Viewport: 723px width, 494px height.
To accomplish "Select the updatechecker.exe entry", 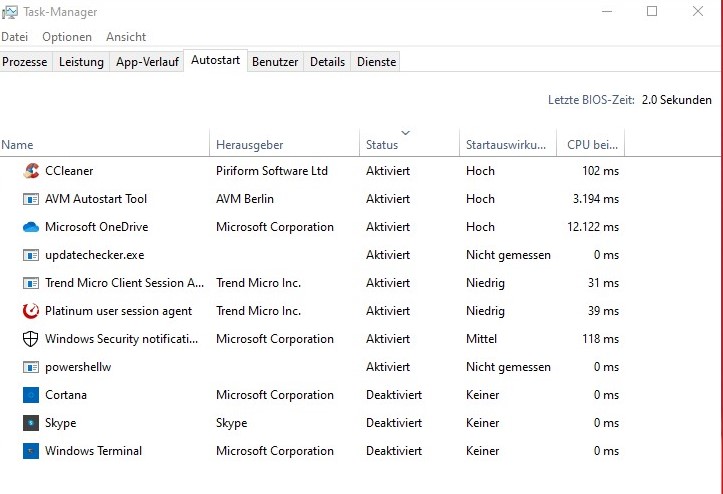I will (95, 255).
